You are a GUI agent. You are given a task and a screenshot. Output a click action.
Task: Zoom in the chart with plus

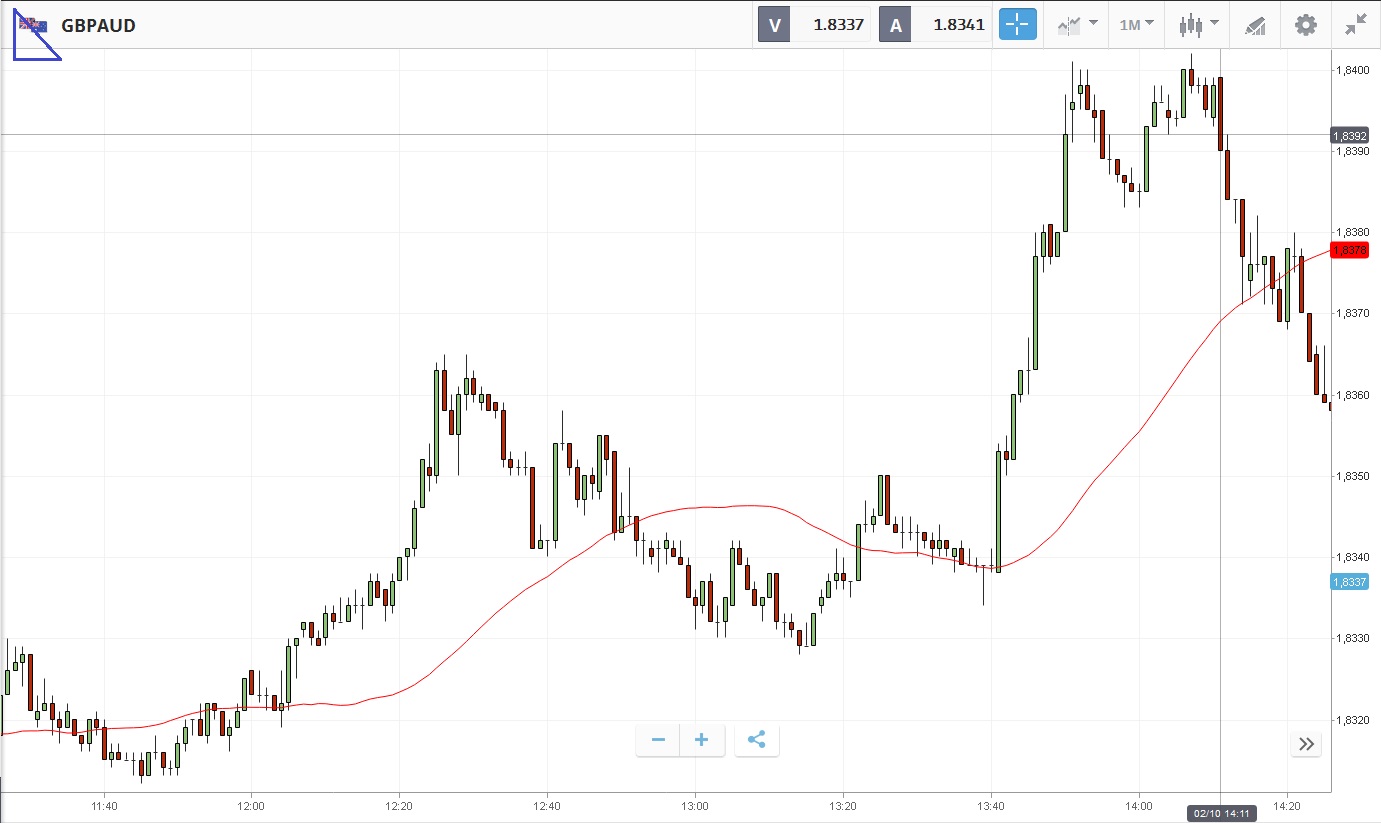(x=702, y=740)
